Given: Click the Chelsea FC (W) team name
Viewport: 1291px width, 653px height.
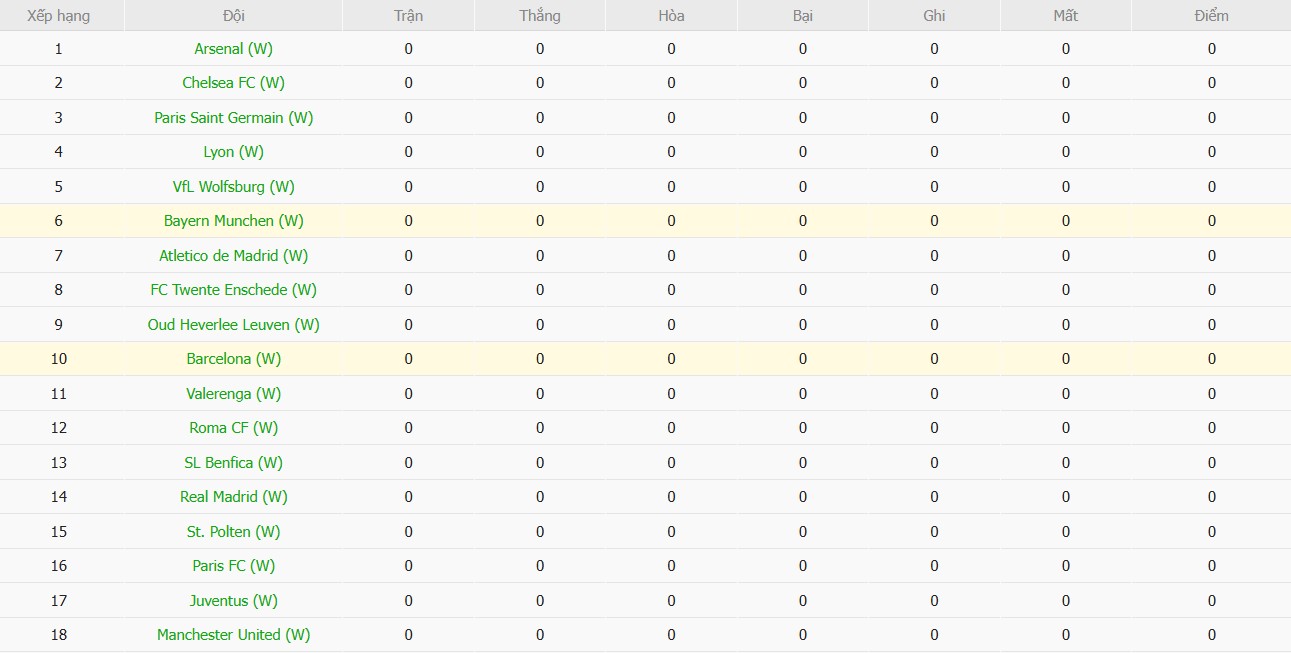Looking at the screenshot, I should pos(233,83).
